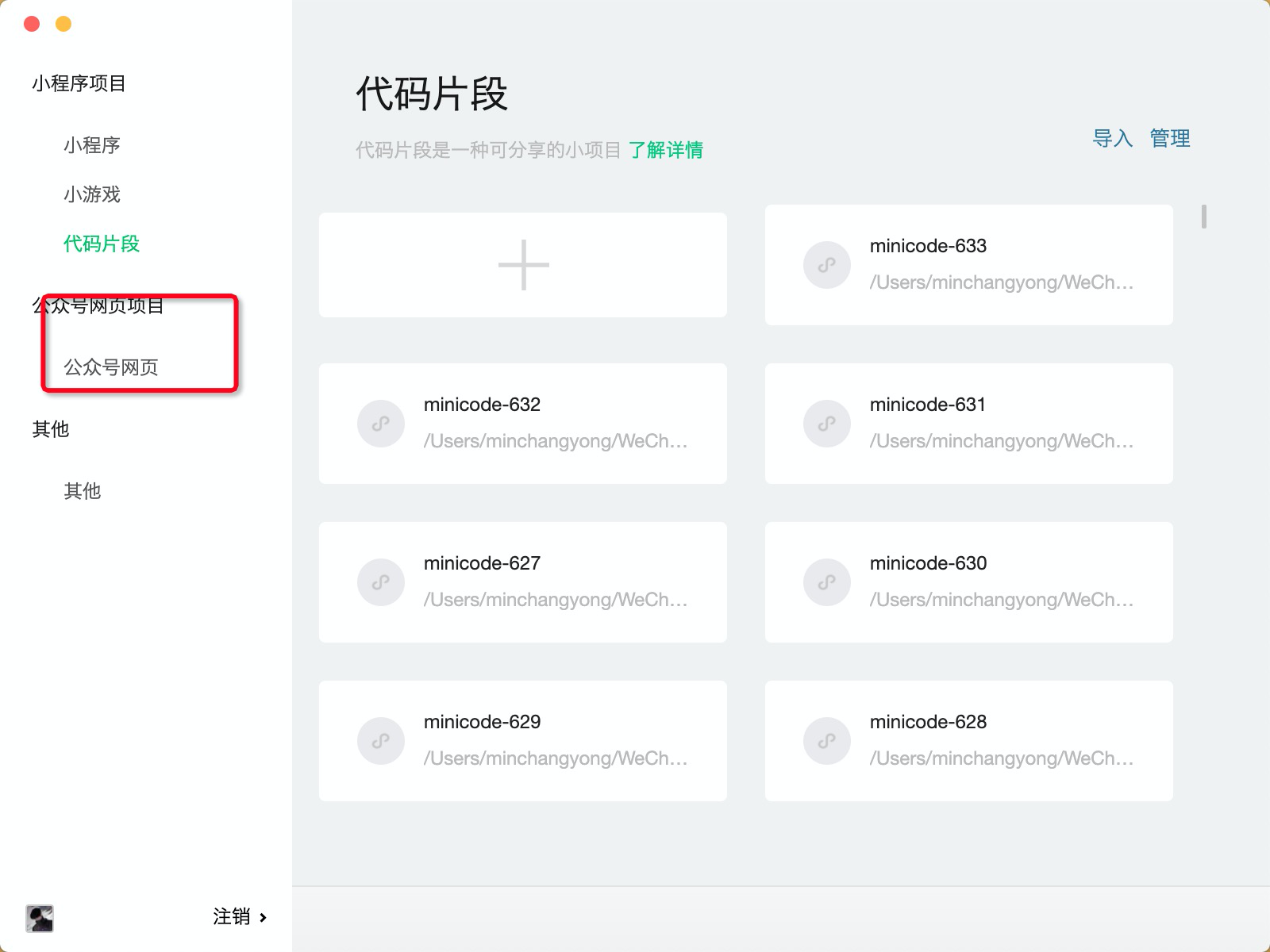Open the minicode-628 snippet title

click(928, 722)
